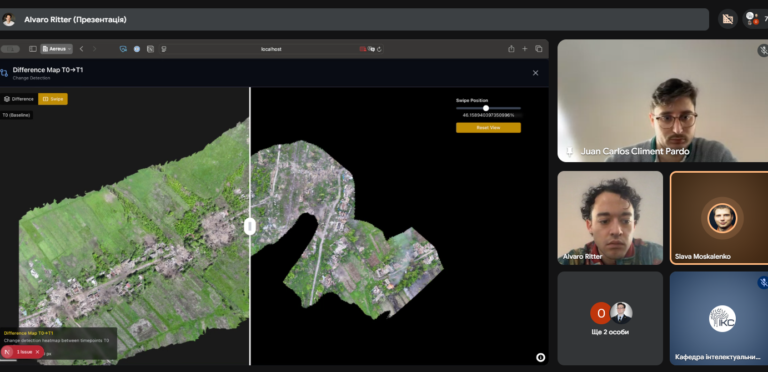This screenshot has height=372, width=768.
Task: Go forward in browser history
Action: click(x=95, y=49)
